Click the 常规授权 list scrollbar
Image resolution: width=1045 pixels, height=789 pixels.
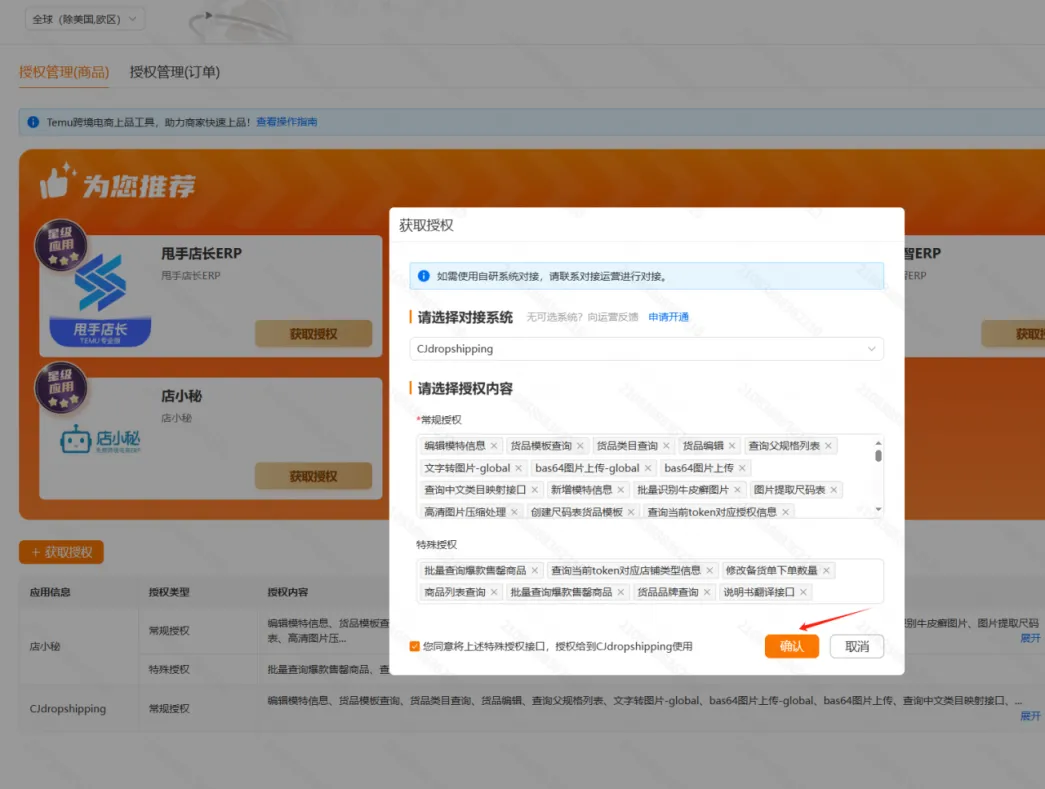[x=879, y=456]
